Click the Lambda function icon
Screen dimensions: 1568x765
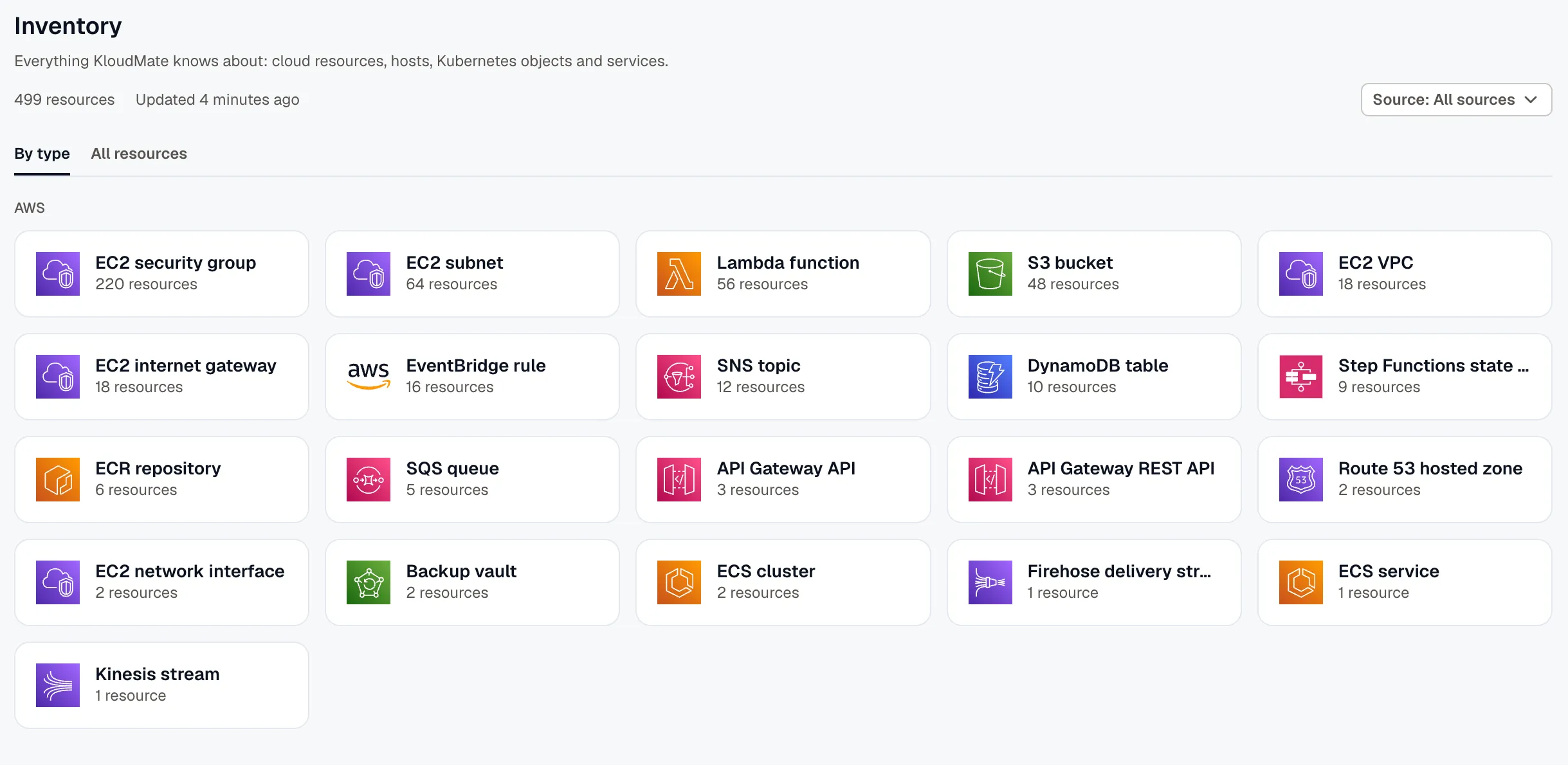click(679, 274)
